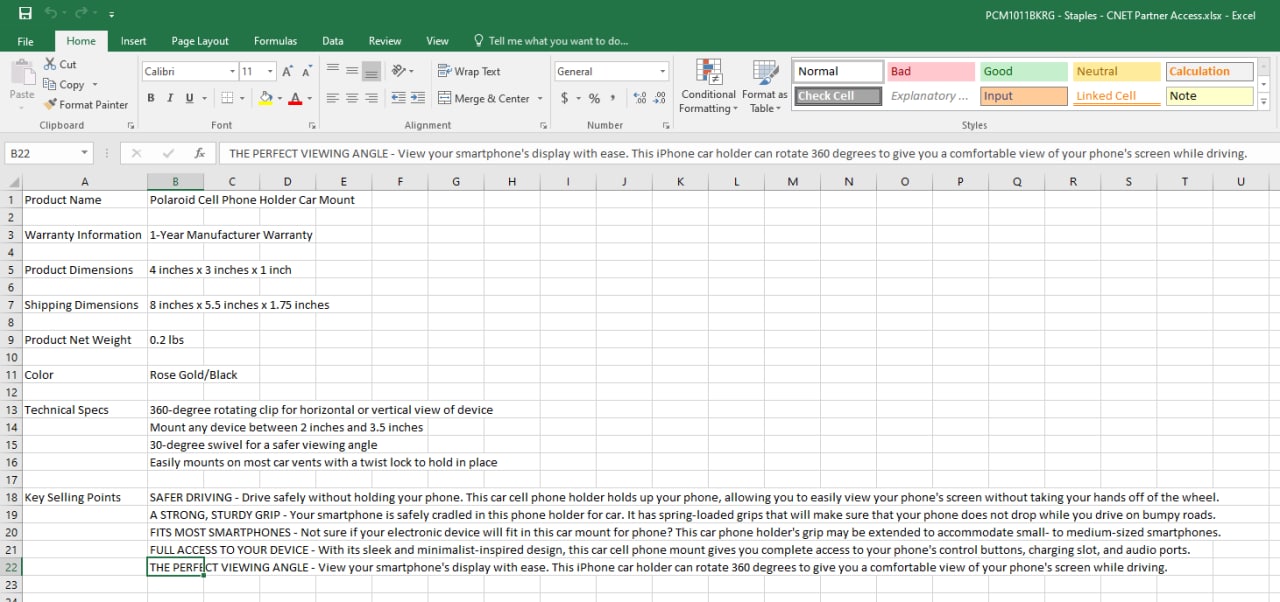The image size is (1280, 602).
Task: Open the Name Box dropdown arrow
Action: pos(83,153)
